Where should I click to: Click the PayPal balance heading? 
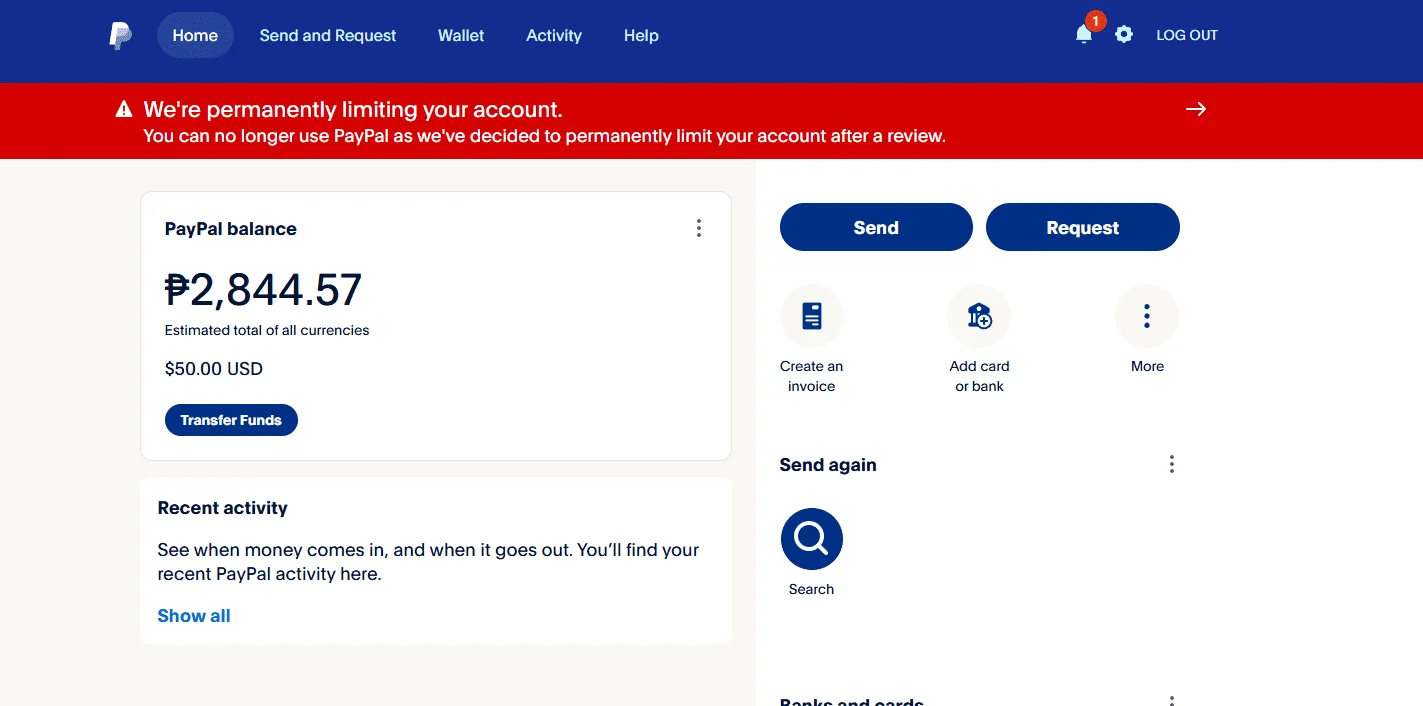pos(231,229)
